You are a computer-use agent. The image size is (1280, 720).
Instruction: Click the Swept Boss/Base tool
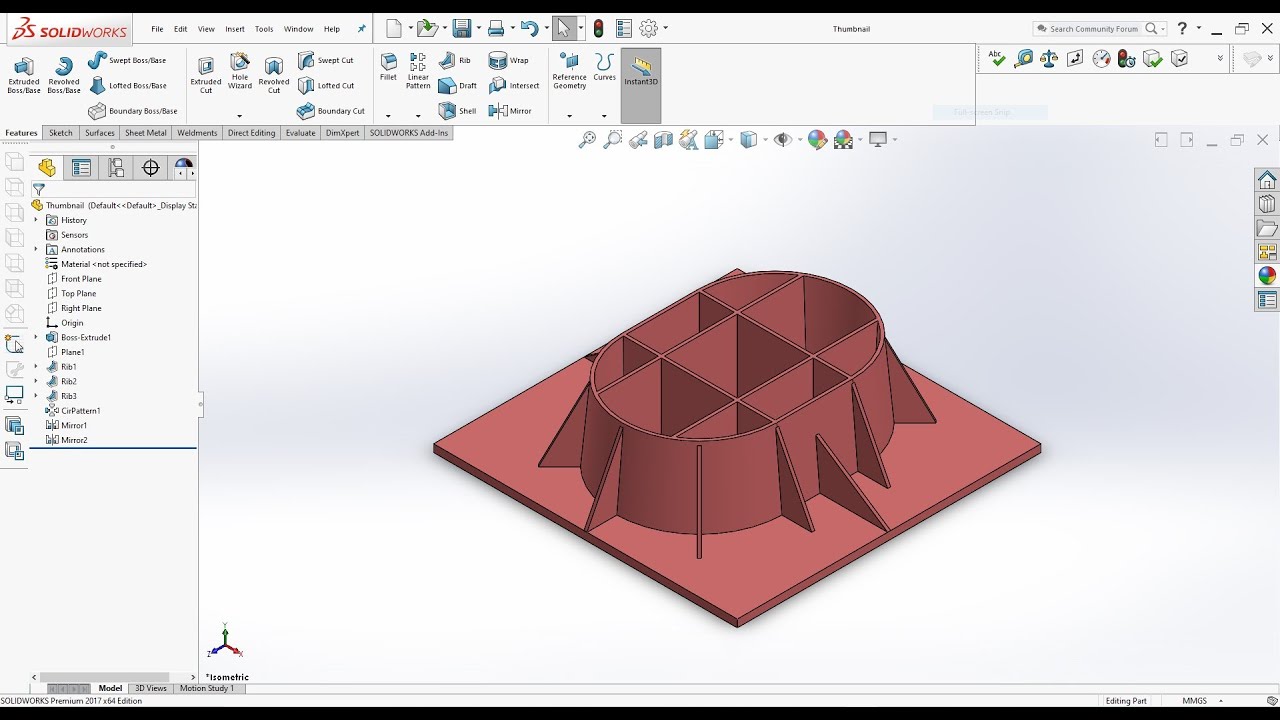pyautogui.click(x=127, y=61)
